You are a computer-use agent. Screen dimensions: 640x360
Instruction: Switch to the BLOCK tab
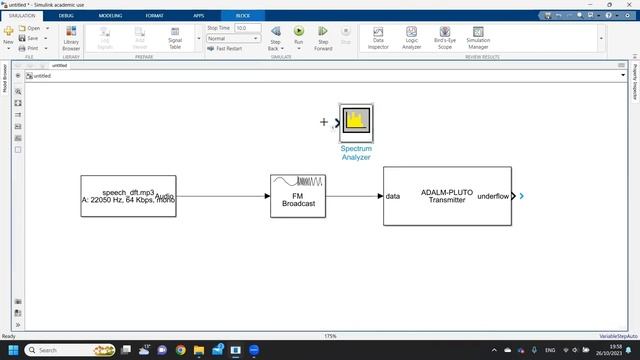(243, 16)
